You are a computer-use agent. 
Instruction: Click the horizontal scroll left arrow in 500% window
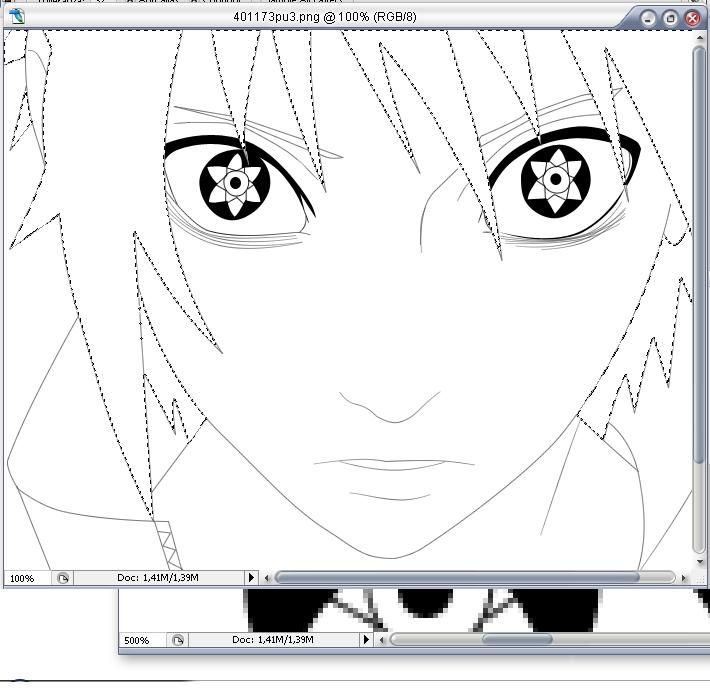pos(381,640)
